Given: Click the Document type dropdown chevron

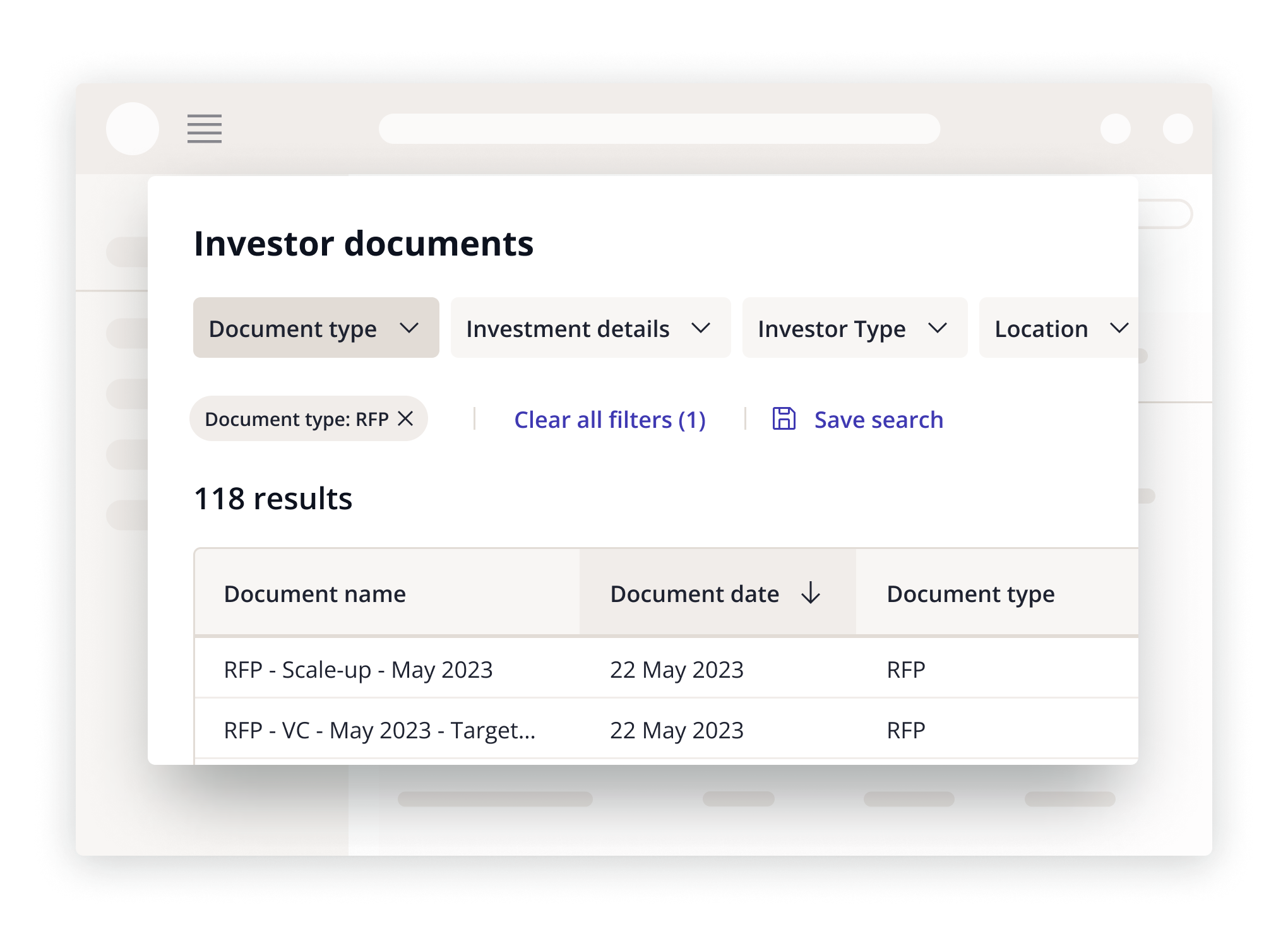Looking at the screenshot, I should (411, 328).
